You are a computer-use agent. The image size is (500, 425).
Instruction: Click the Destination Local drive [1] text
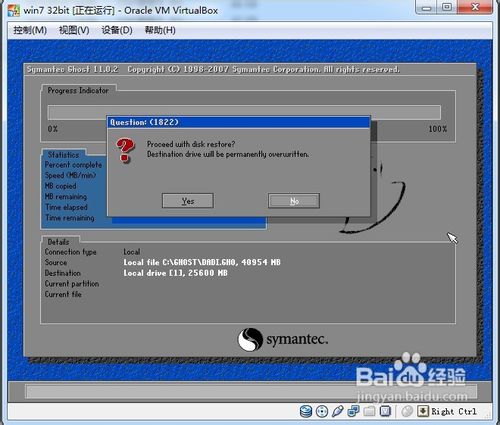pyautogui.click(x=175, y=273)
